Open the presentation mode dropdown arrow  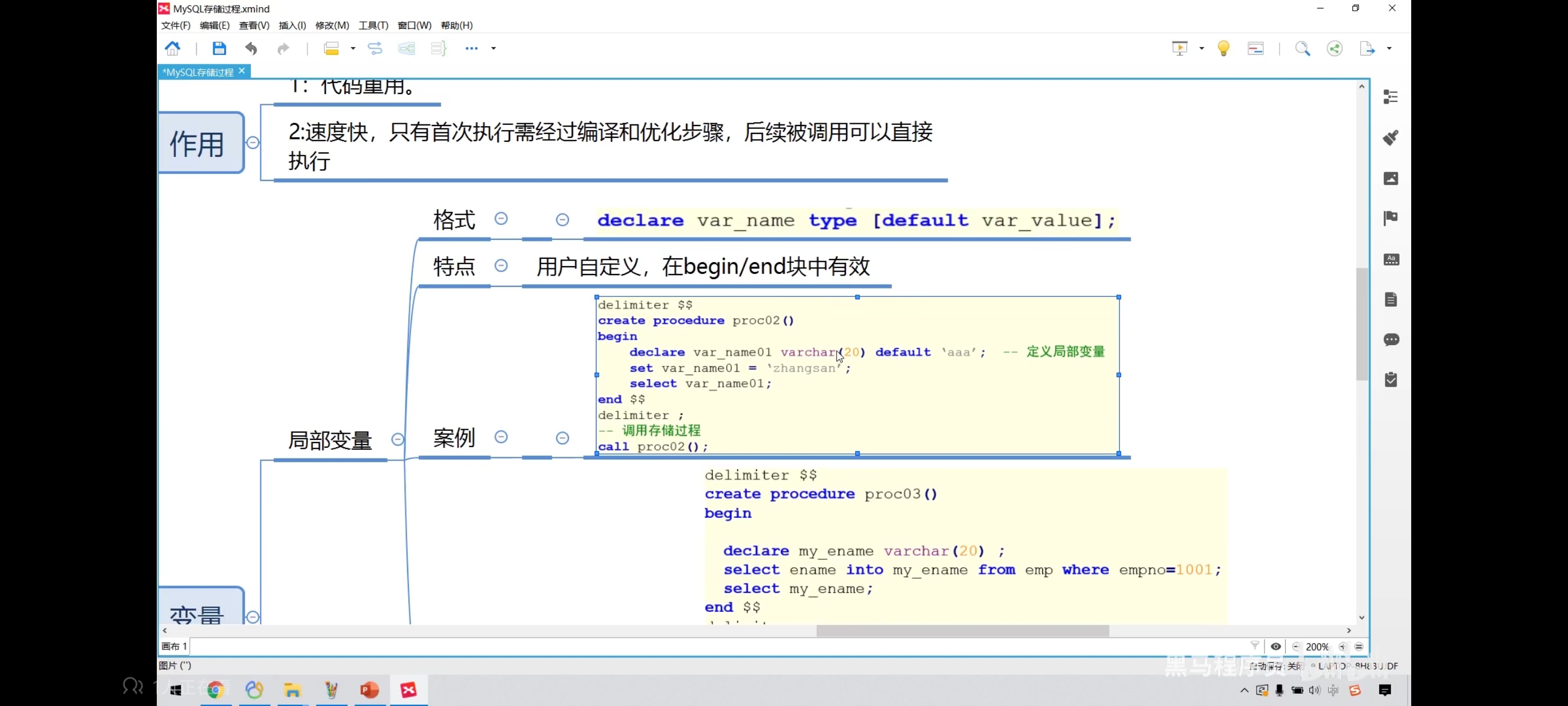point(1202,48)
